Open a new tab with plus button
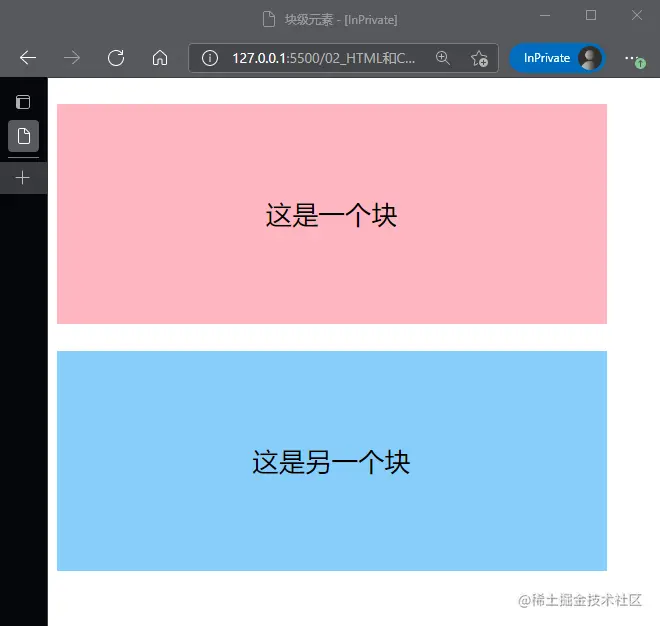The height and width of the screenshot is (626, 660). tap(23, 178)
